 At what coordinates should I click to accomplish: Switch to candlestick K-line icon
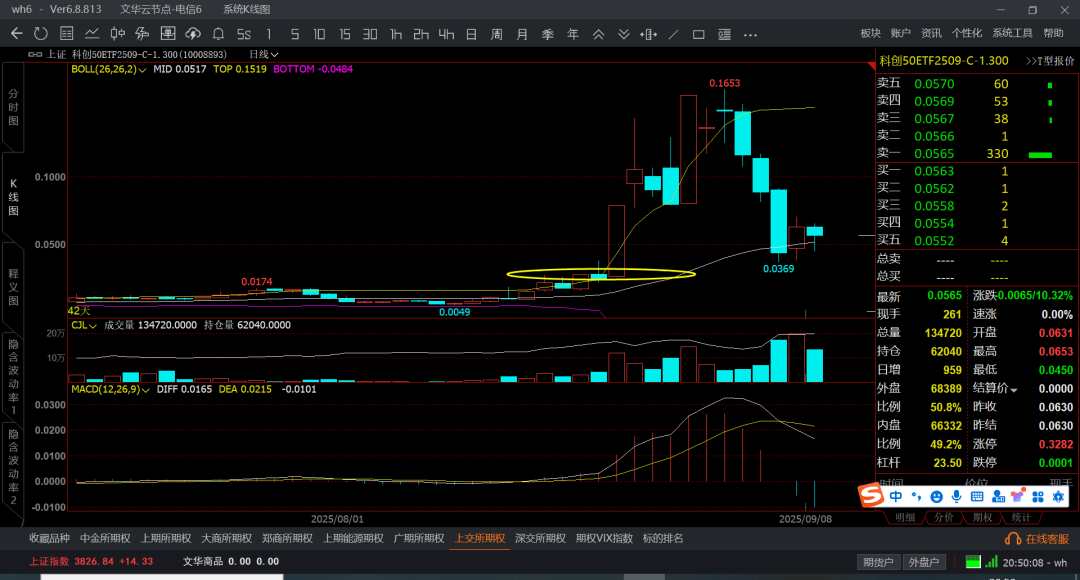(117, 34)
